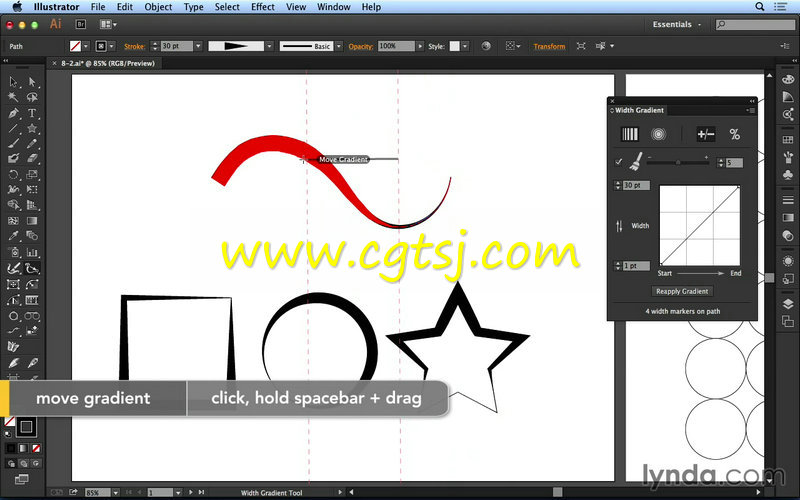
Task: Open the Transform panel link
Action: (549, 46)
